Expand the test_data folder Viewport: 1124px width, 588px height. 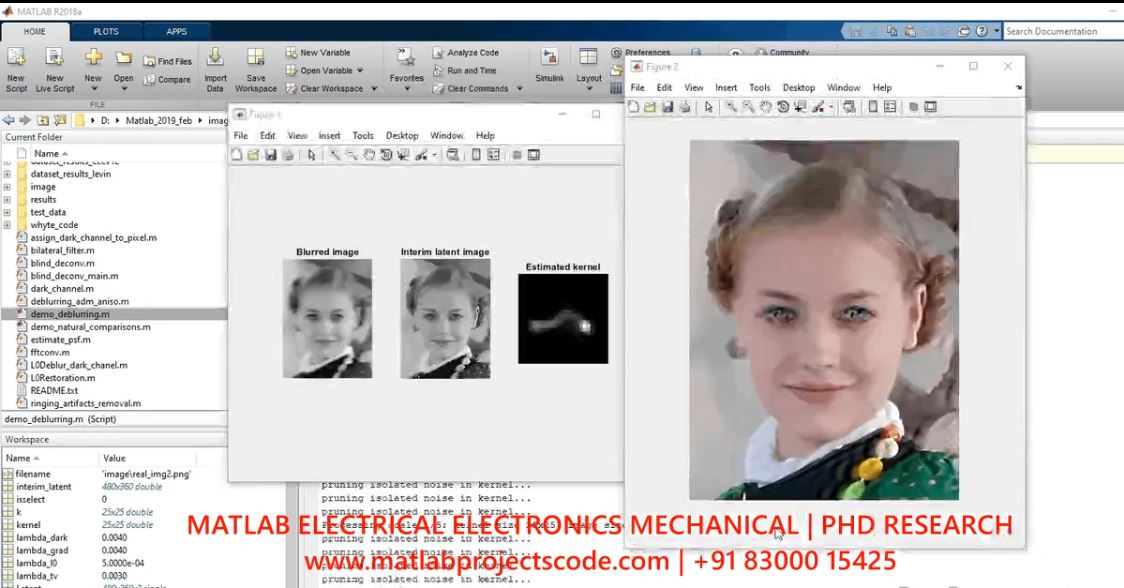point(8,212)
